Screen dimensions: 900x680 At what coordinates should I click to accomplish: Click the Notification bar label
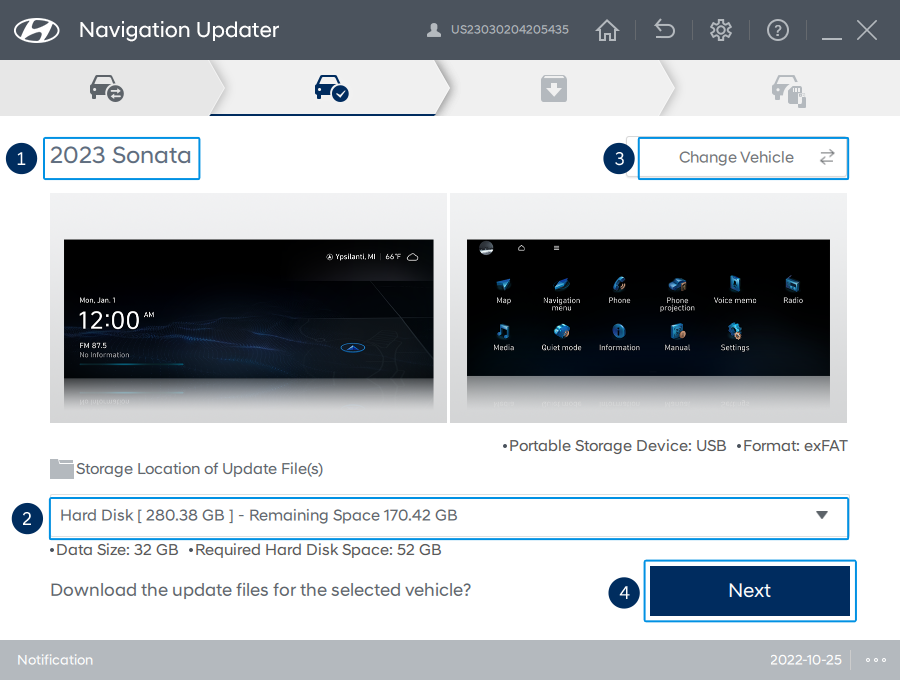point(55,660)
